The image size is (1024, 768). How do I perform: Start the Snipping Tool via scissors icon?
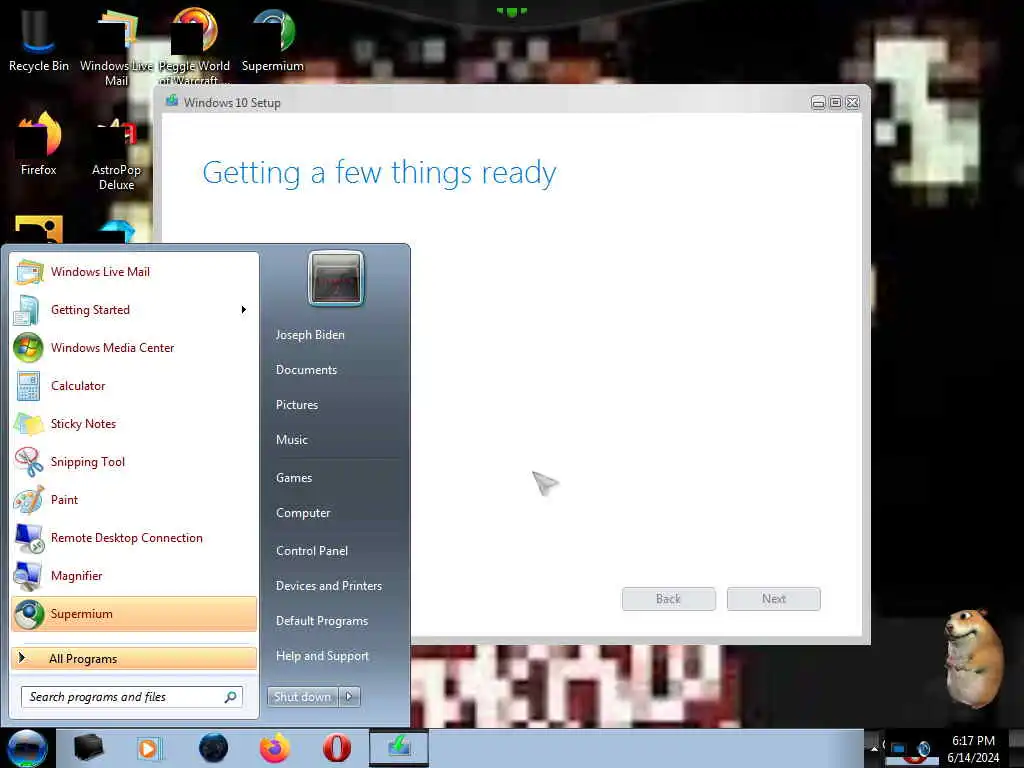point(28,462)
